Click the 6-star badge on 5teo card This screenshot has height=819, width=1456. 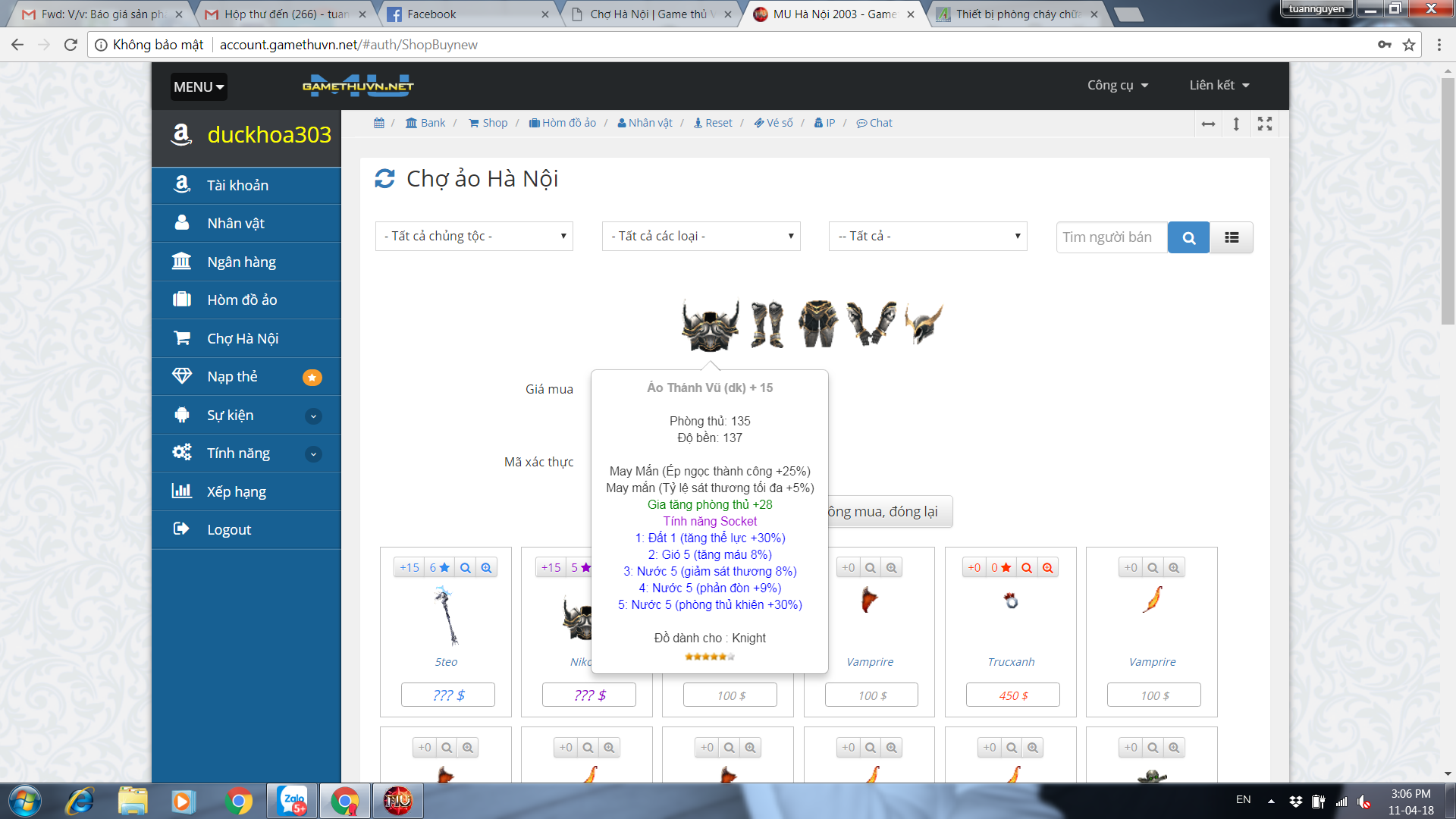point(440,567)
